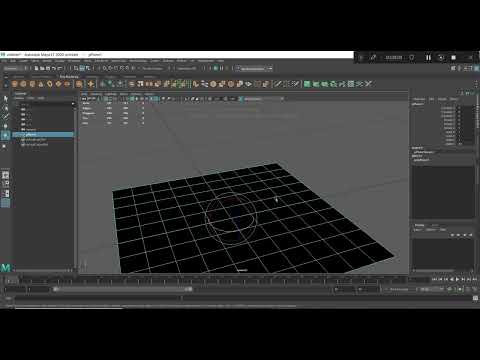Screen dimensions: 480x360
Task: Open the Symmetry dropdown
Action: tap(187, 68)
